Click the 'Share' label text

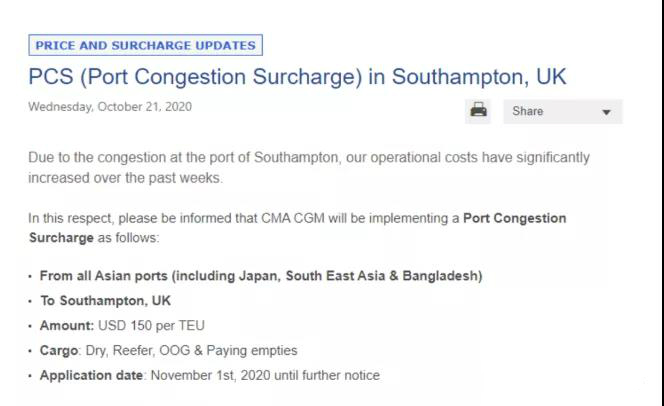[528, 111]
